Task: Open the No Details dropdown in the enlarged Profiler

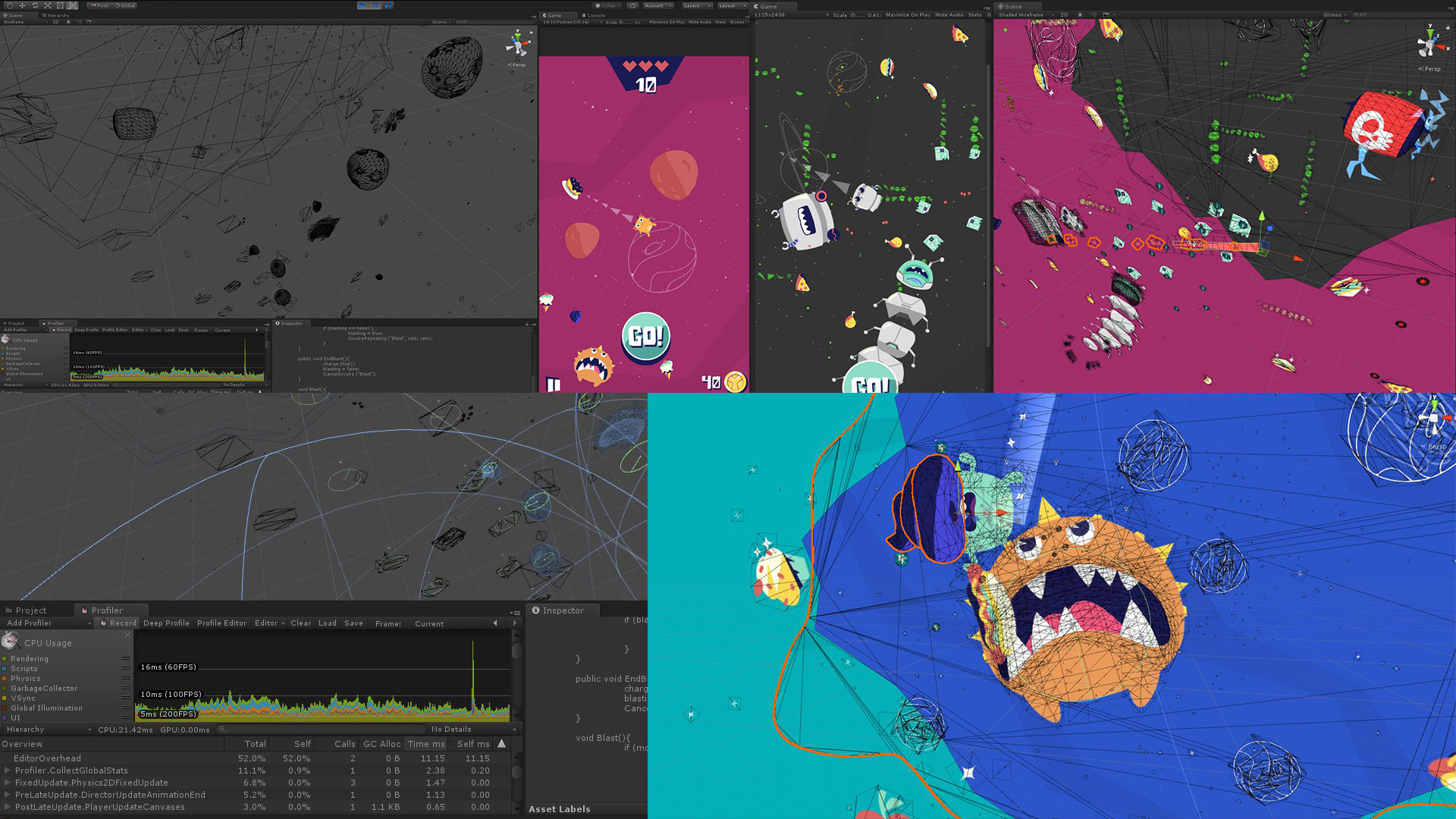Action: 472,730
